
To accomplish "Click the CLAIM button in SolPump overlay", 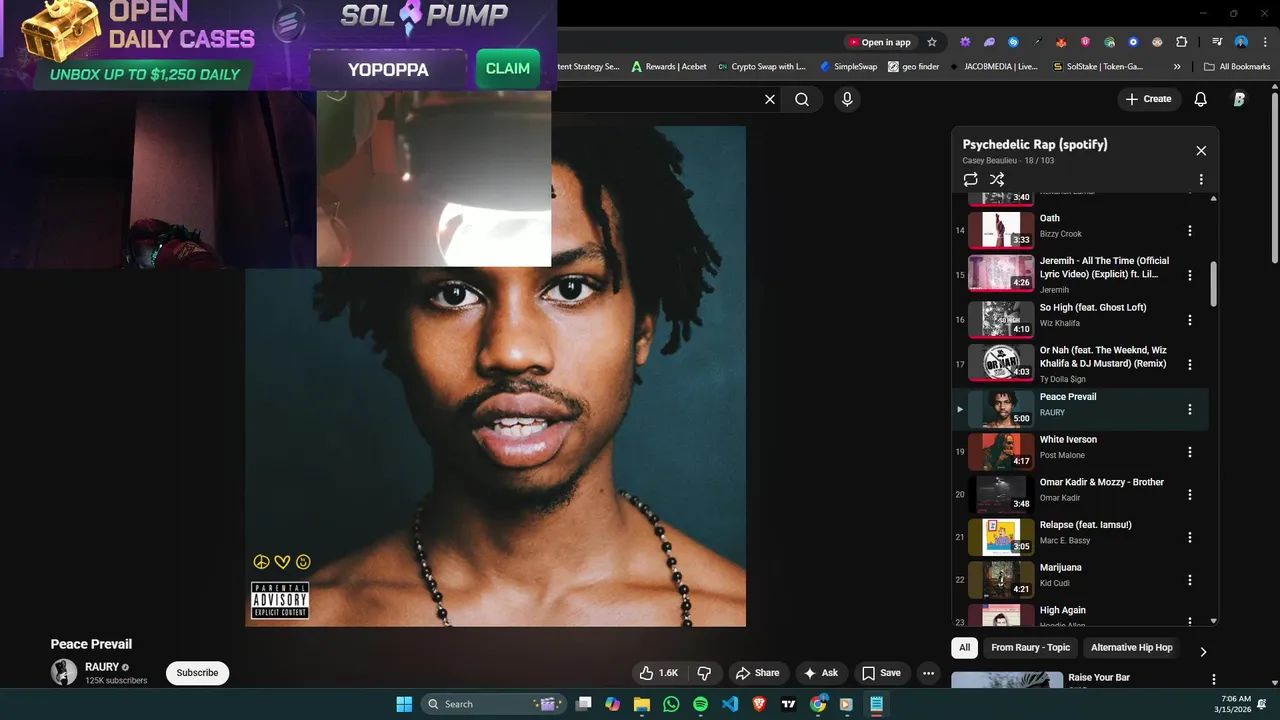I will [508, 69].
